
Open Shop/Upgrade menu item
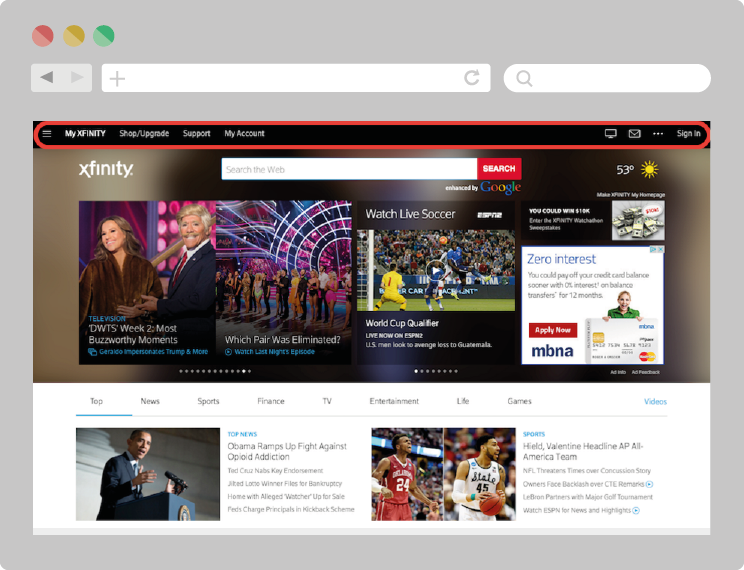(144, 134)
